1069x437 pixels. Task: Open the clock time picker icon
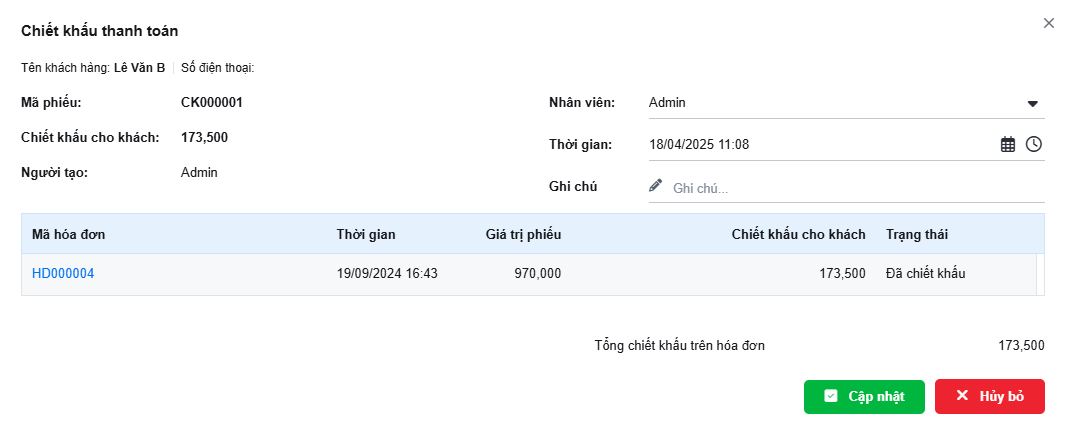pyautogui.click(x=1034, y=144)
